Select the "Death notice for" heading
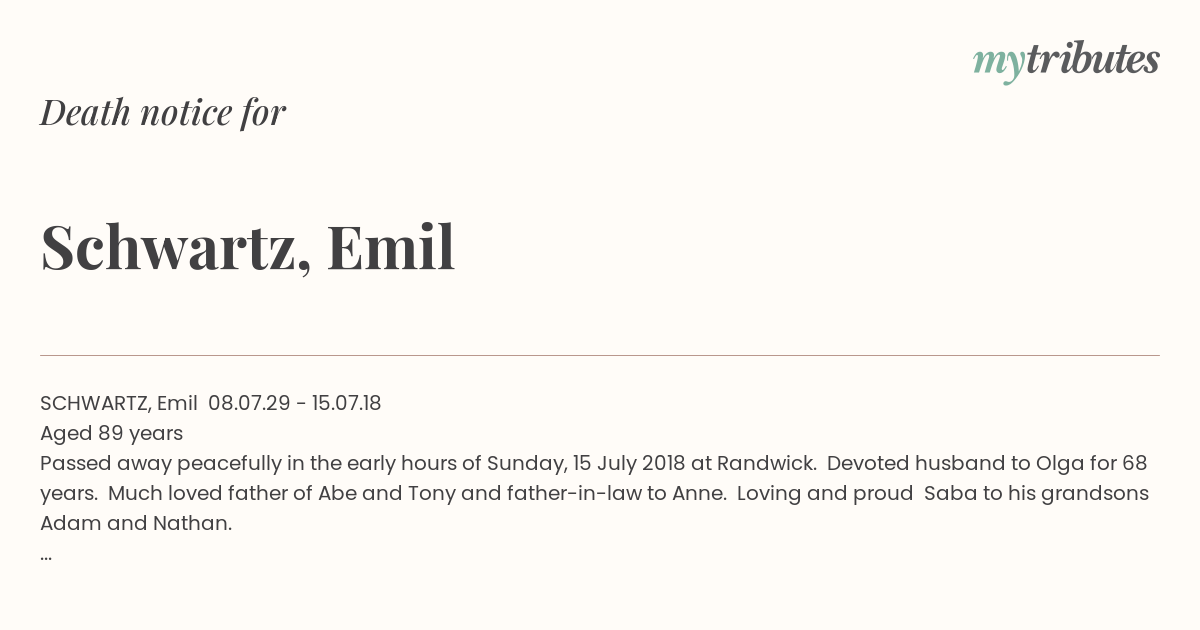The image size is (1200, 630). pyautogui.click(x=163, y=113)
